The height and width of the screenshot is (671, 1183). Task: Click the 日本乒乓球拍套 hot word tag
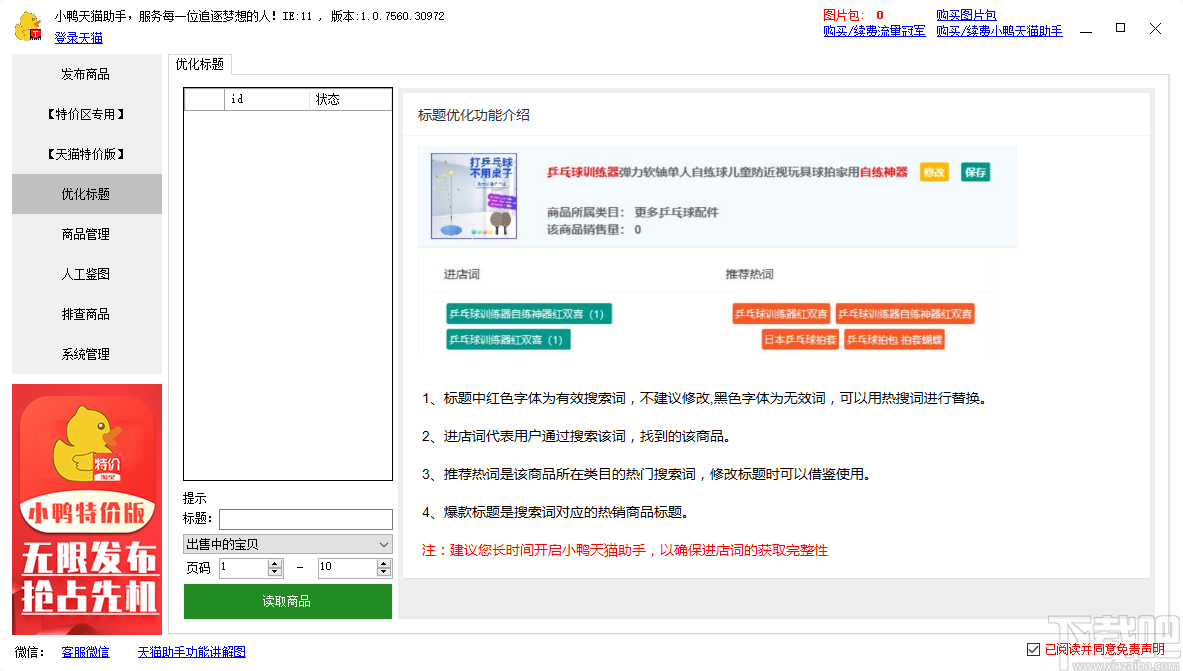800,340
